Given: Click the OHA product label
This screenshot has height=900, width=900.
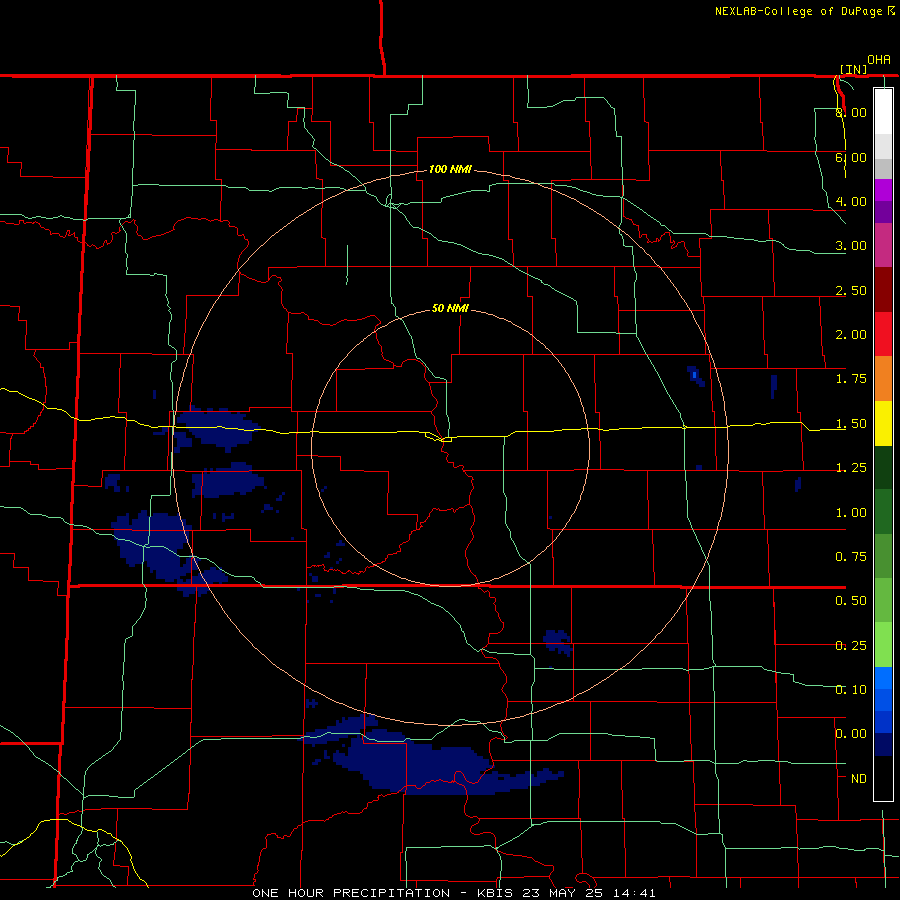Looking at the screenshot, I should (x=879, y=60).
